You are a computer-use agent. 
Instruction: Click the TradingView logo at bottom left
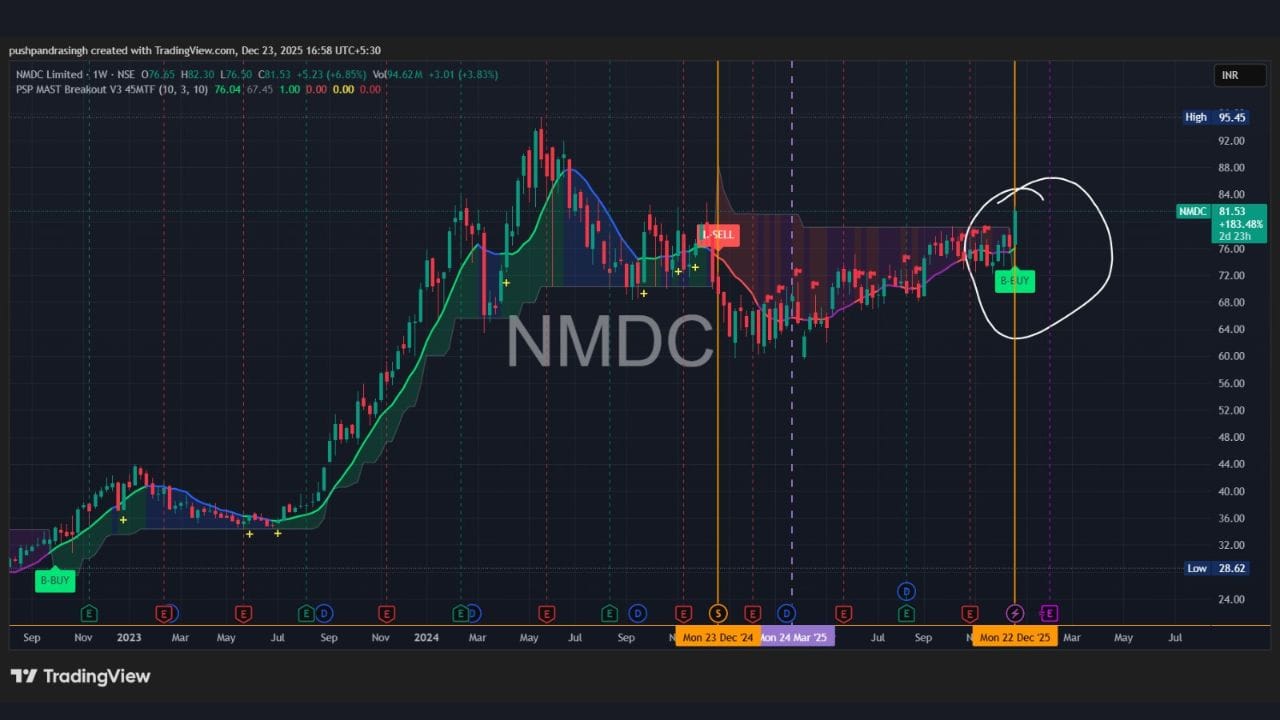80,676
